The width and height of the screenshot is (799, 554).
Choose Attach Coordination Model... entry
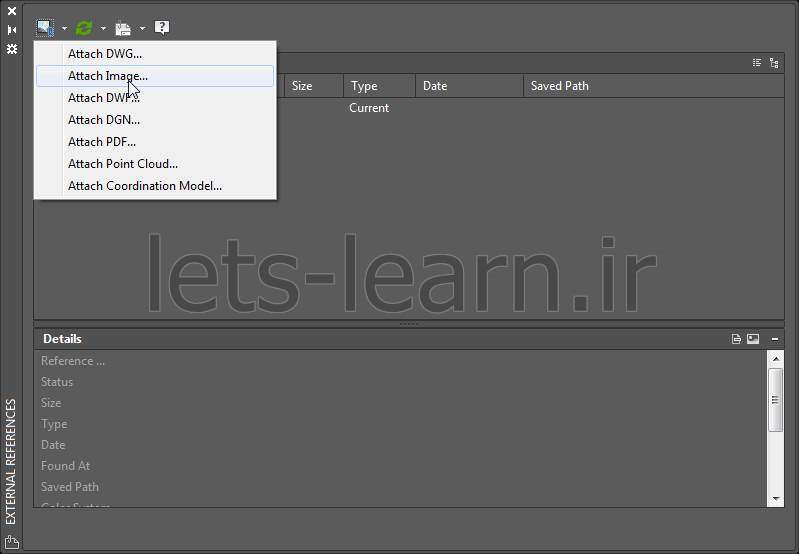pos(155,185)
